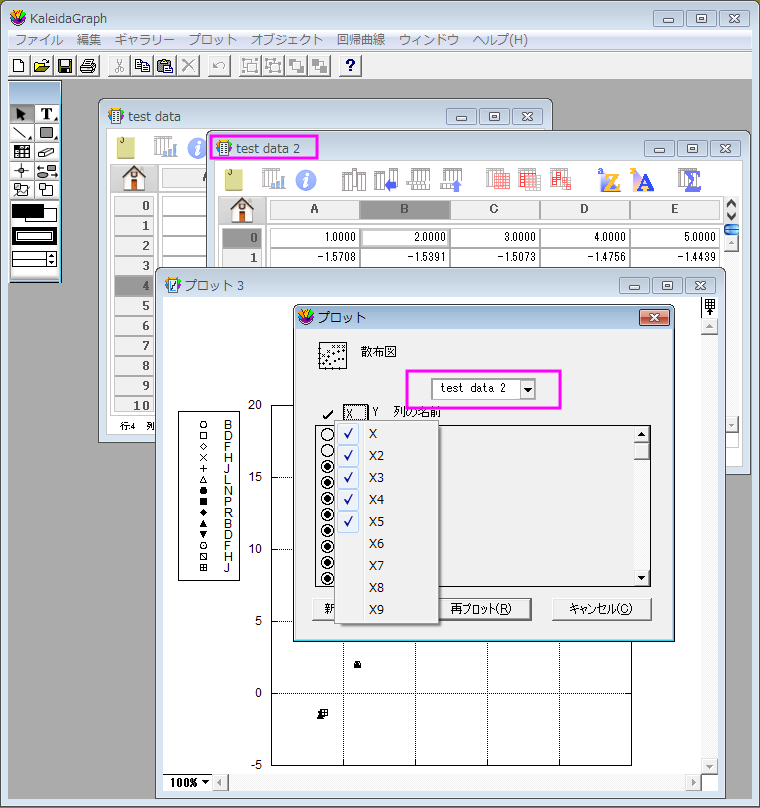760x808 pixels.
Task: Select the Text tool in the toolbox
Action: [x=47, y=113]
